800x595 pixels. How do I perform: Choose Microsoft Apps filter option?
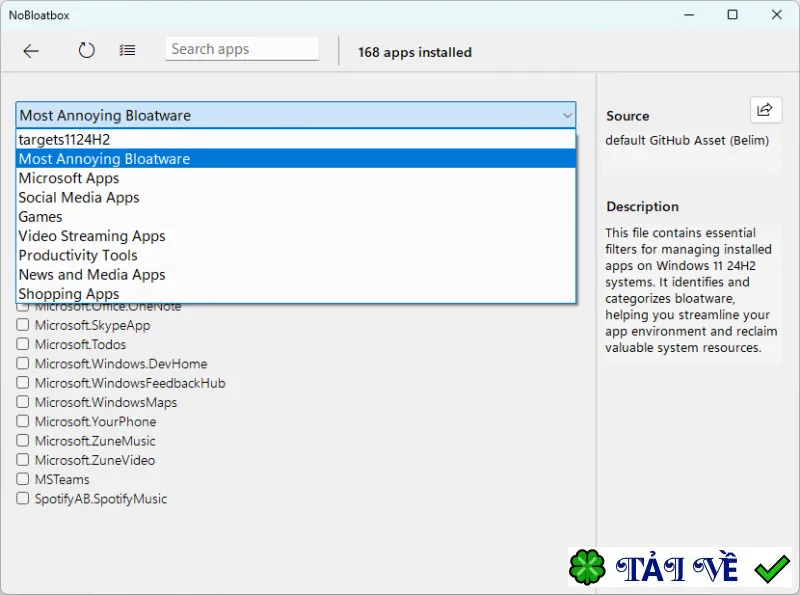[296, 178]
